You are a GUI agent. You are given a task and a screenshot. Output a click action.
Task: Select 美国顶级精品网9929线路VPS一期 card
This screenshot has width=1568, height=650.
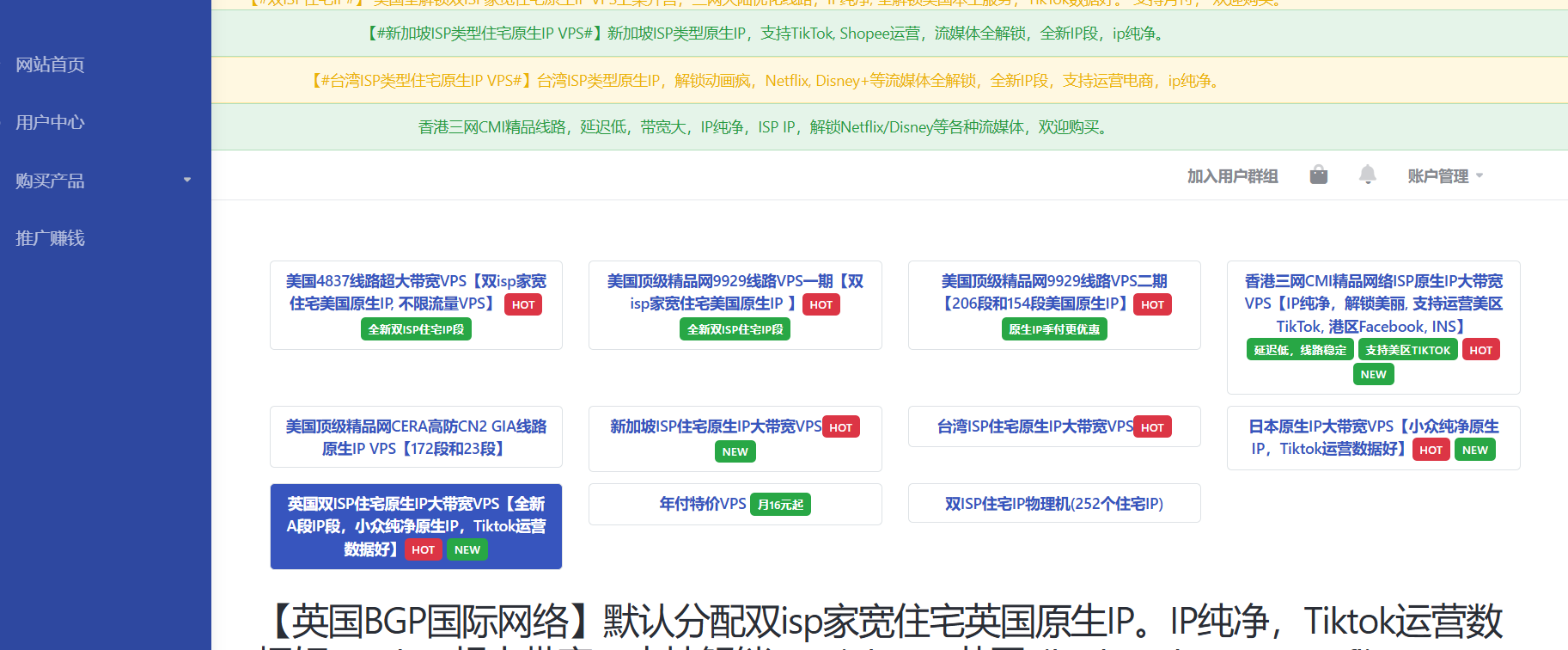(735, 305)
